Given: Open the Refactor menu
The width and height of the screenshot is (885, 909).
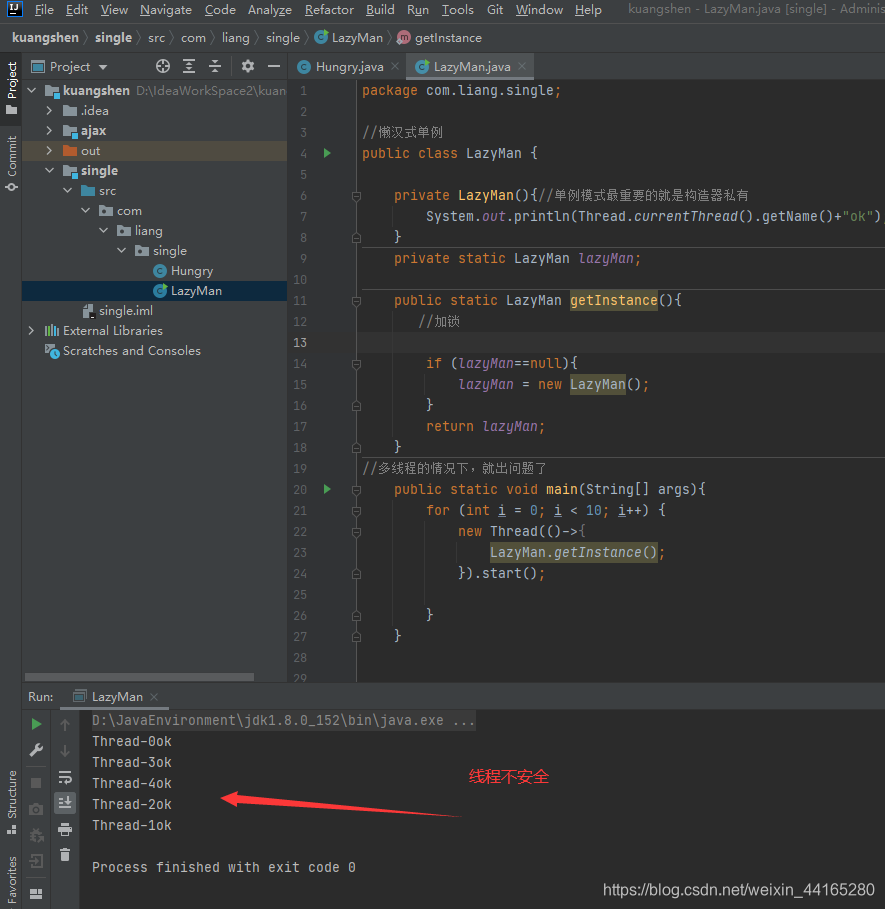Looking at the screenshot, I should click(x=329, y=10).
